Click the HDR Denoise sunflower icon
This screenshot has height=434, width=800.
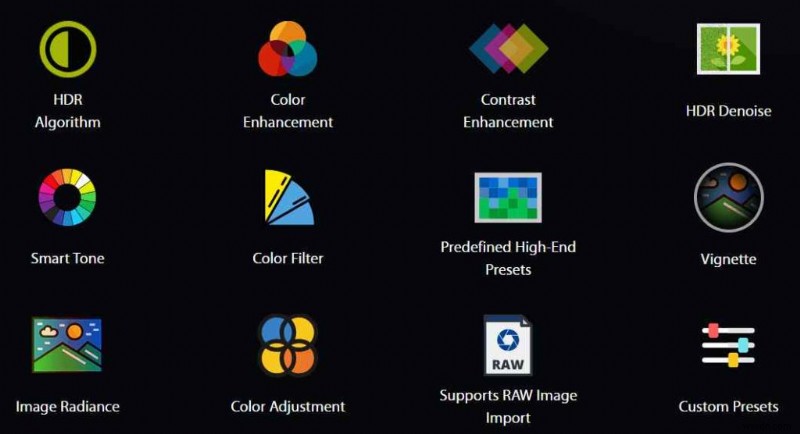(728, 49)
